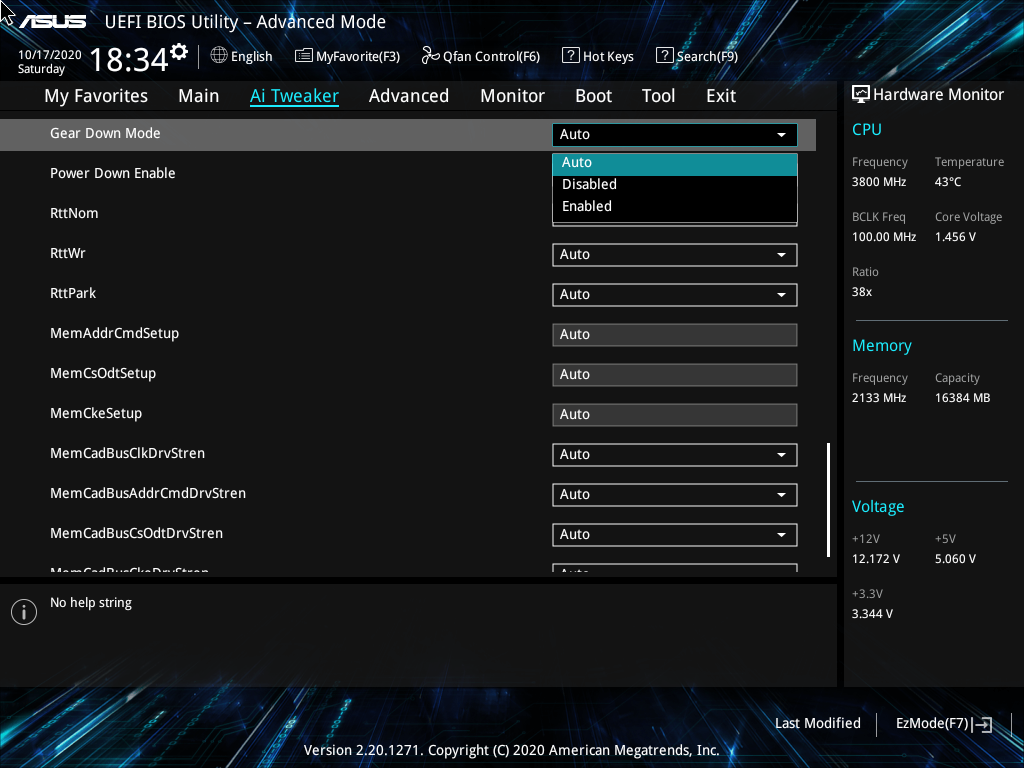Select the MemCkeSetup label
This screenshot has height=768, width=1024.
tap(96, 413)
